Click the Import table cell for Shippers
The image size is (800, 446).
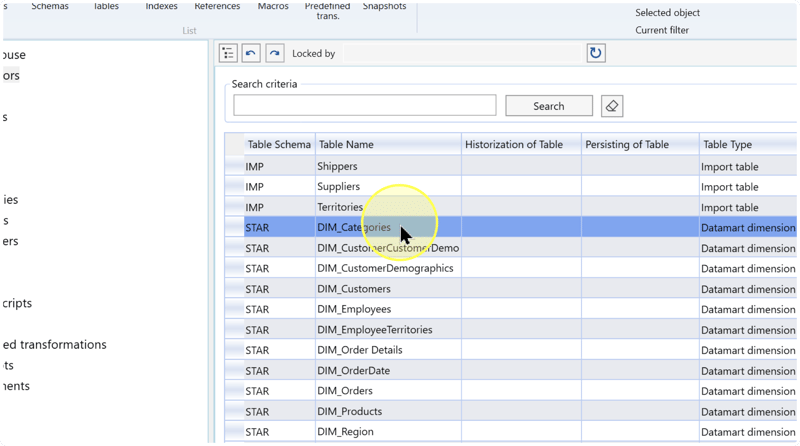748,166
